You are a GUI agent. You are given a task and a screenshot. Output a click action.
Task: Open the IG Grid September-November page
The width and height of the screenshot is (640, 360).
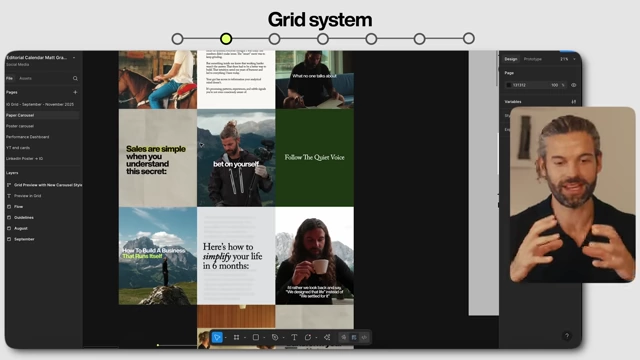click(40, 104)
